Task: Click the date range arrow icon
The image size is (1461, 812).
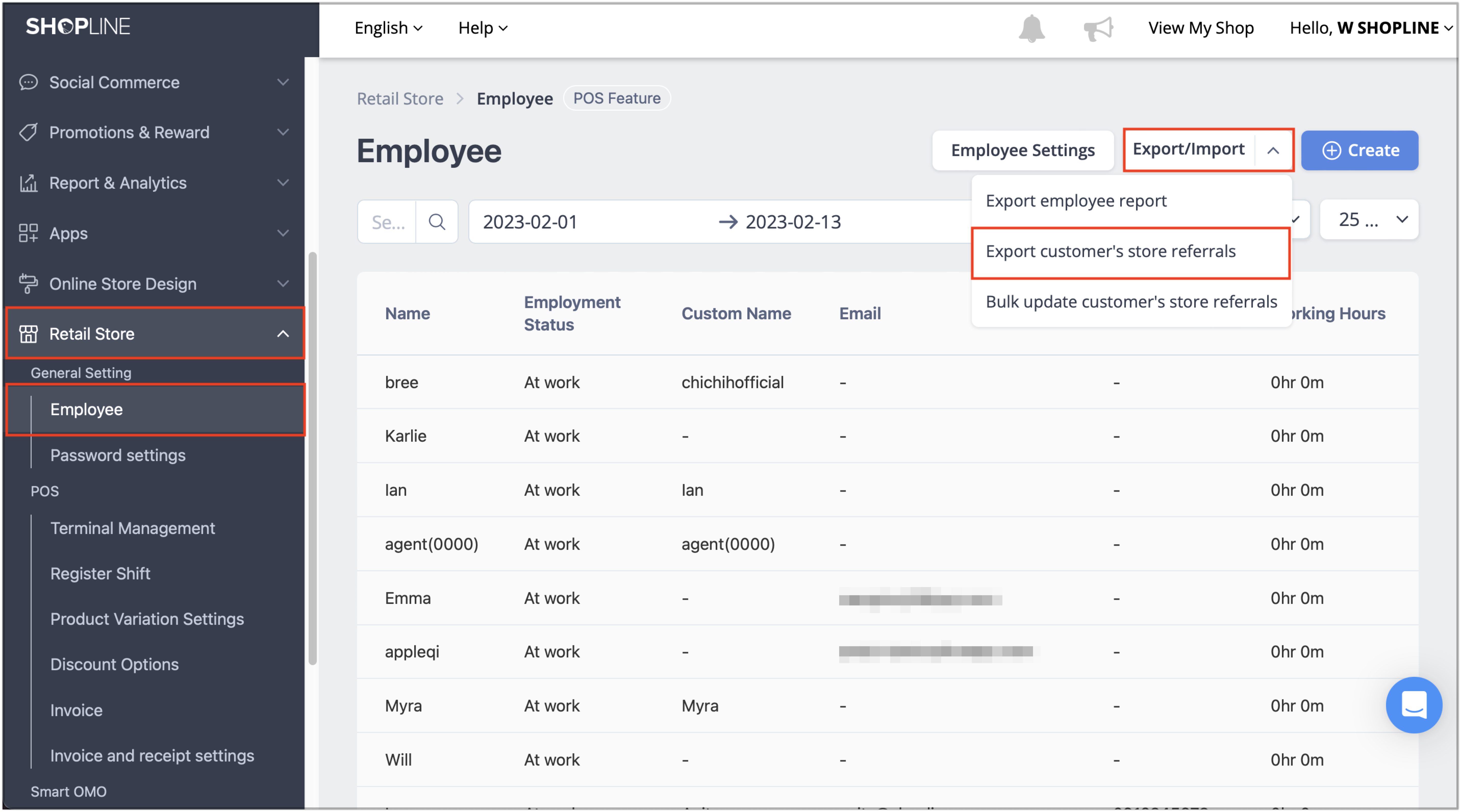Action: click(x=728, y=222)
